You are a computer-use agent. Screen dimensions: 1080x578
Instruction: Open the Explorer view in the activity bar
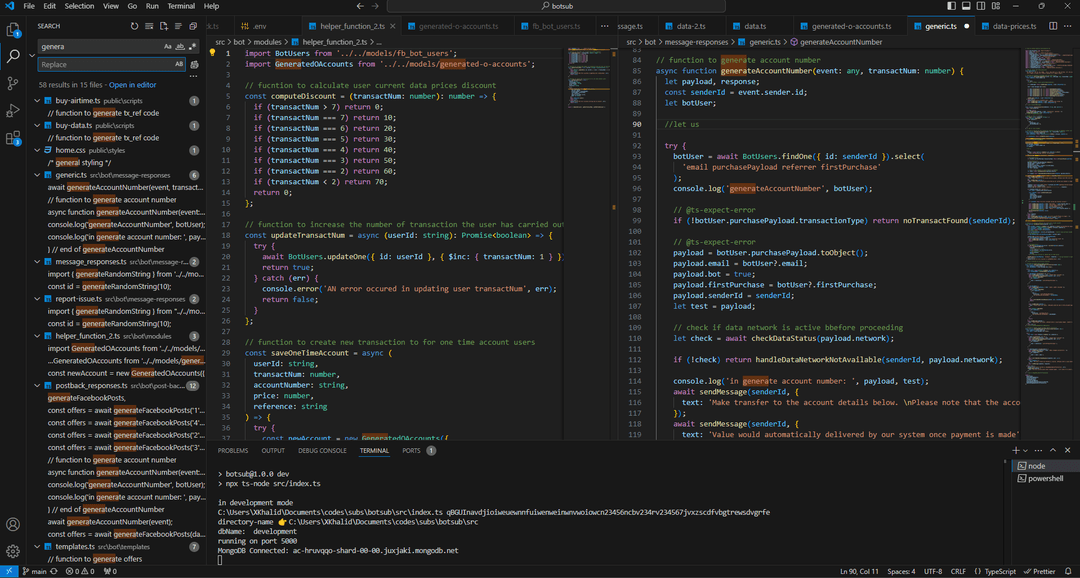[x=13, y=30]
